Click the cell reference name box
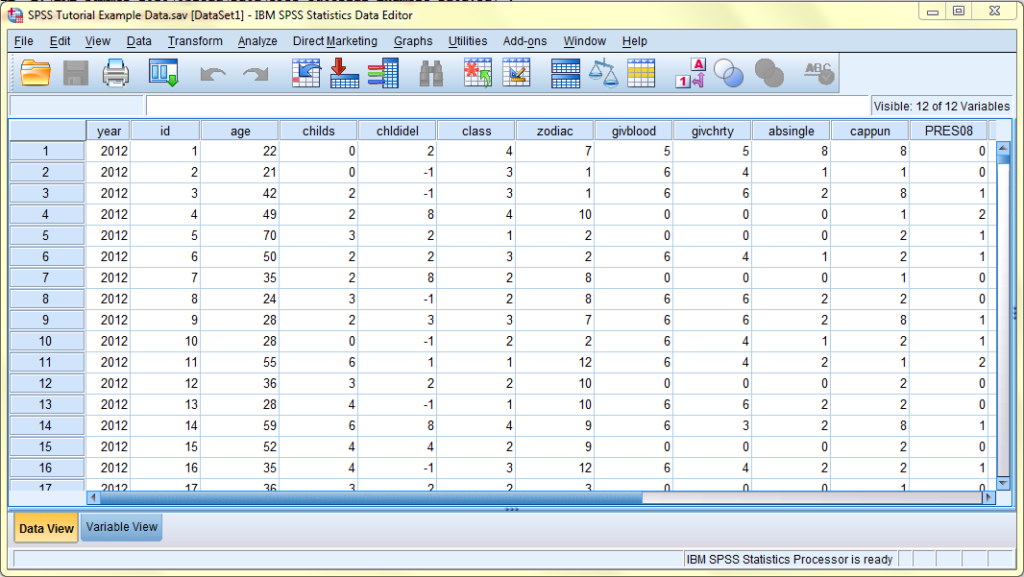The image size is (1024, 577). tap(77, 106)
